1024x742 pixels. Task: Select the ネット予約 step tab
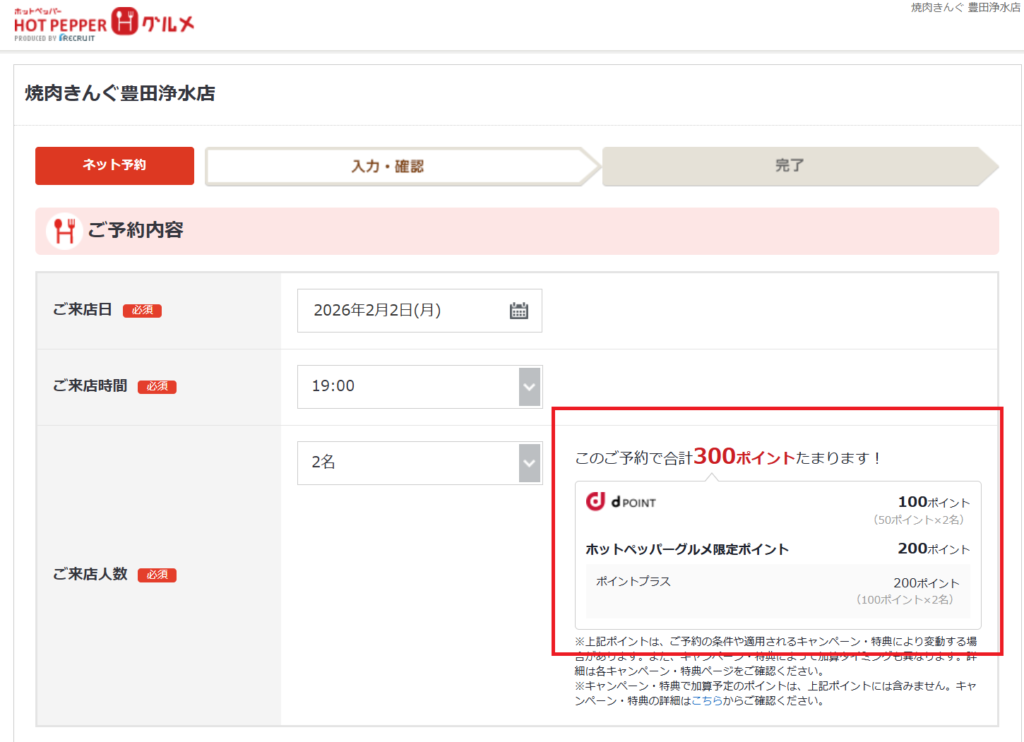[114, 166]
